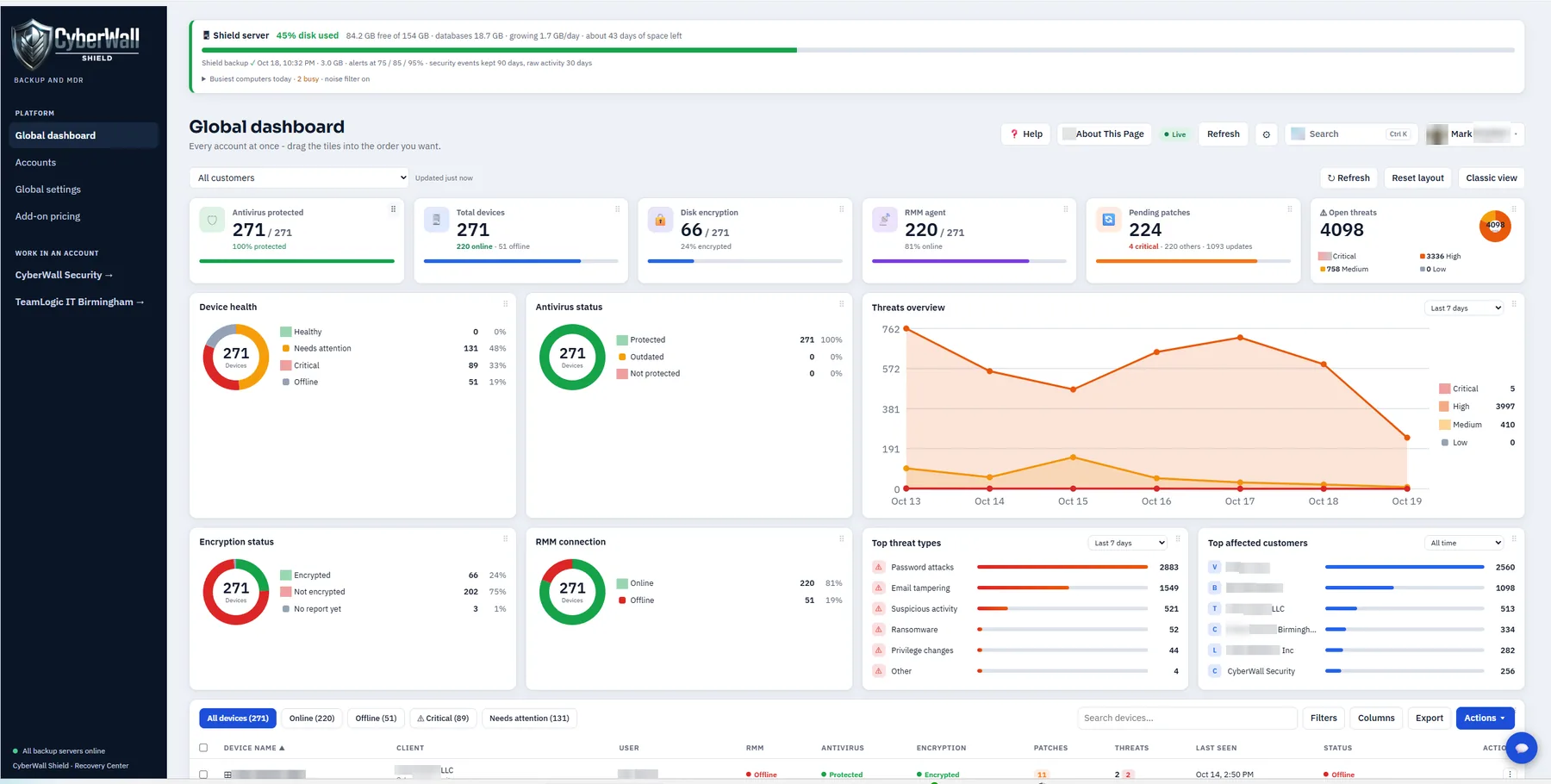1551x784 pixels.
Task: Select the Critical (89) tab
Action: pyautogui.click(x=443, y=719)
